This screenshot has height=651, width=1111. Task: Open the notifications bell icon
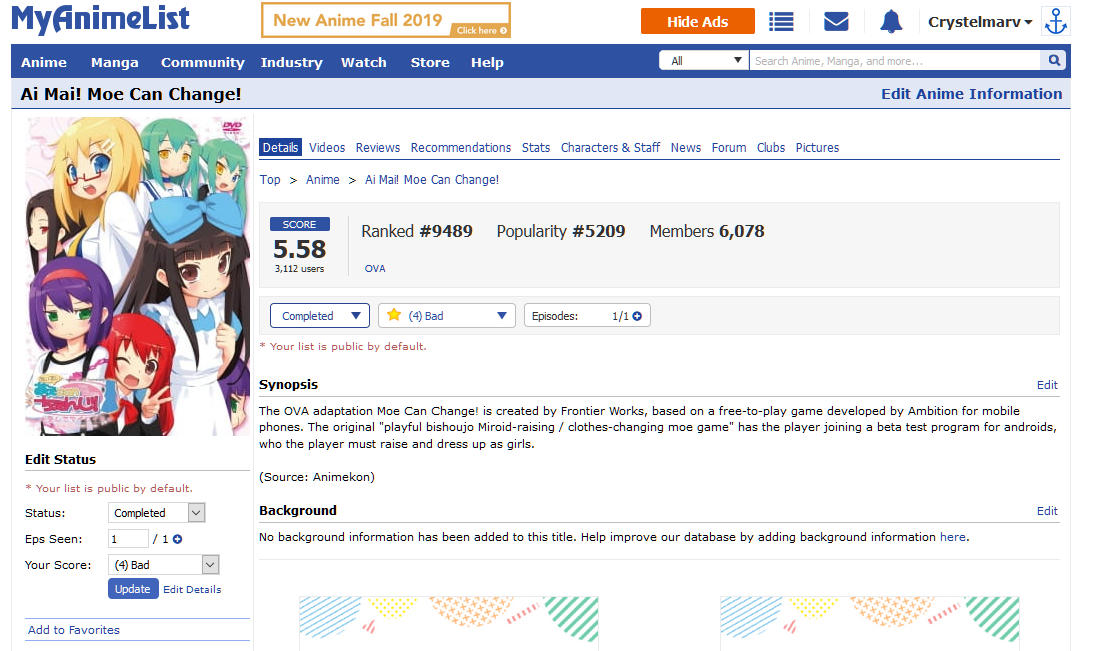coord(891,22)
